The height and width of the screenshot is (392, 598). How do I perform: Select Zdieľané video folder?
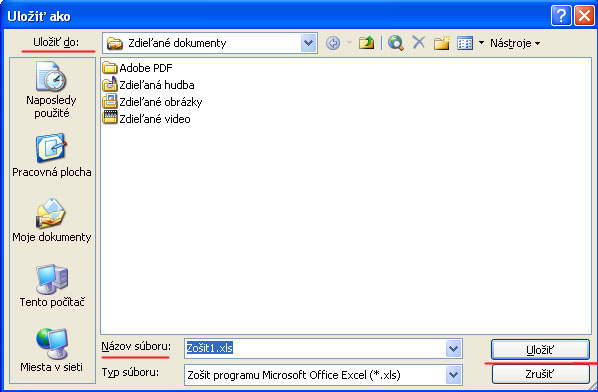pos(146,119)
